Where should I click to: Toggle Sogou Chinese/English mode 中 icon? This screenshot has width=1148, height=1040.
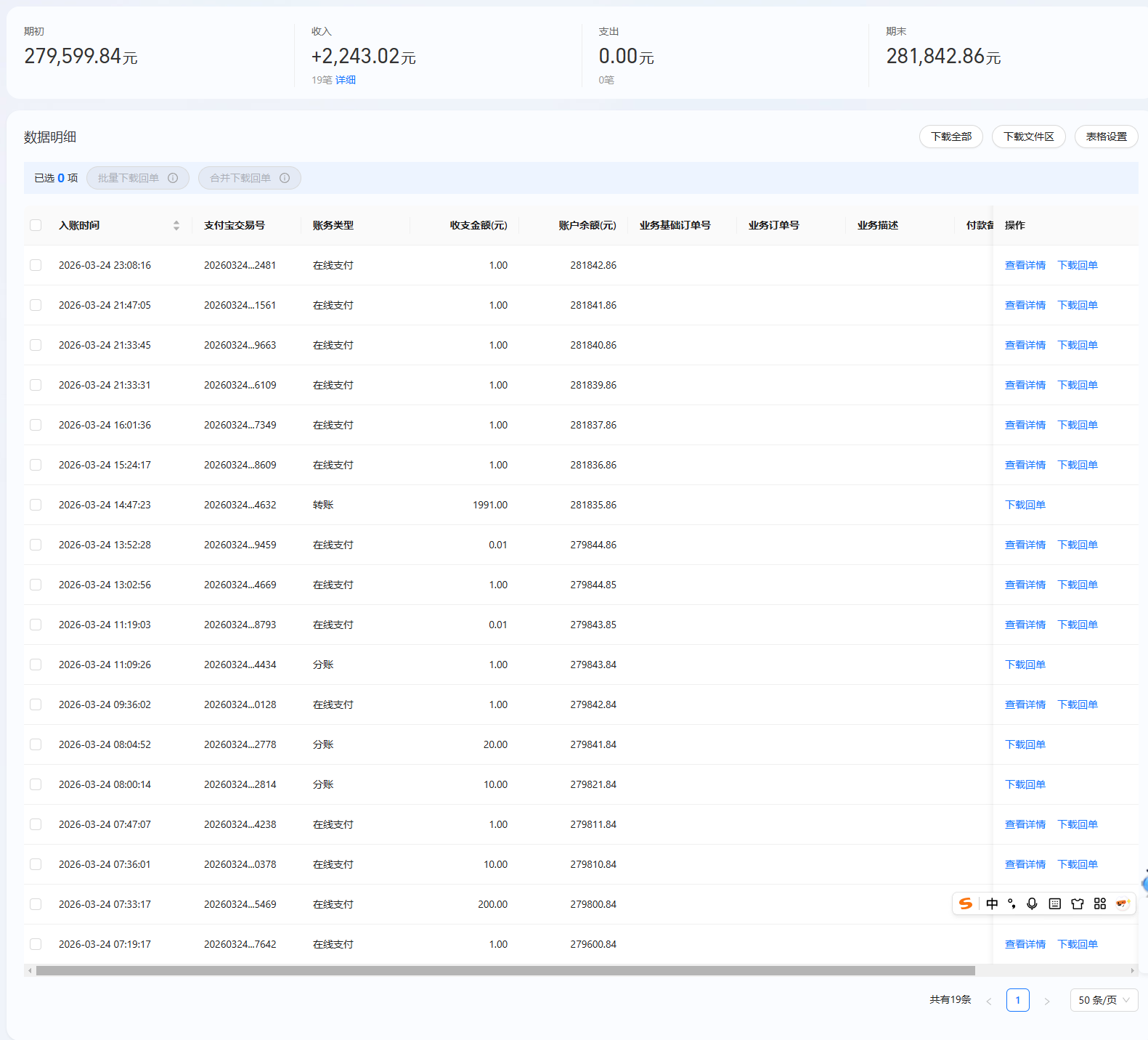click(992, 903)
